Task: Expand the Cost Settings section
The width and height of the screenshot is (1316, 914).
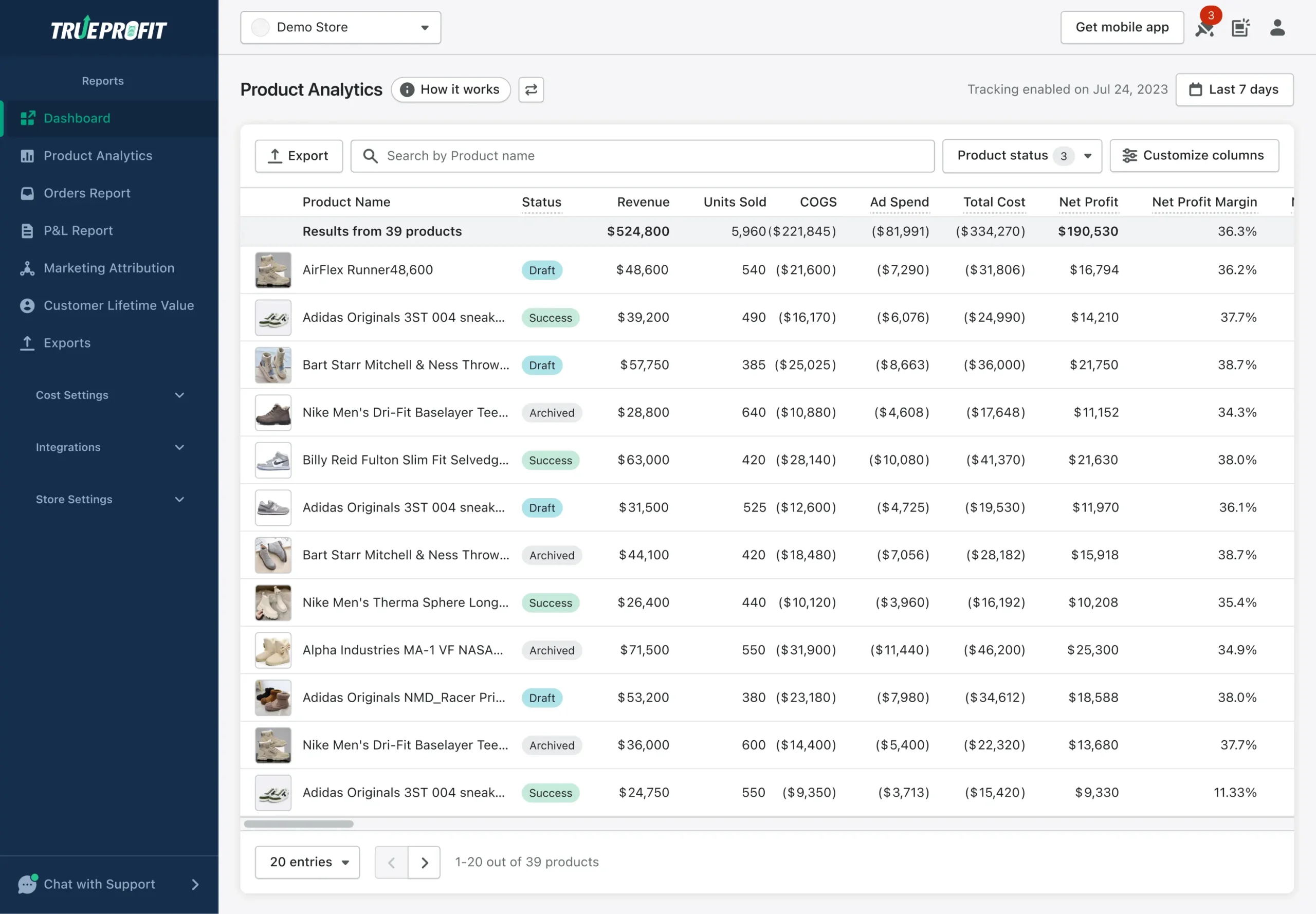Action: pos(109,395)
